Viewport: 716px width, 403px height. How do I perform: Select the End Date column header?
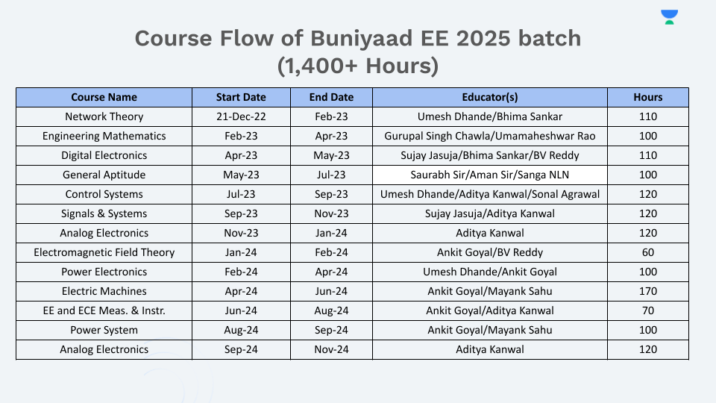(x=331, y=97)
